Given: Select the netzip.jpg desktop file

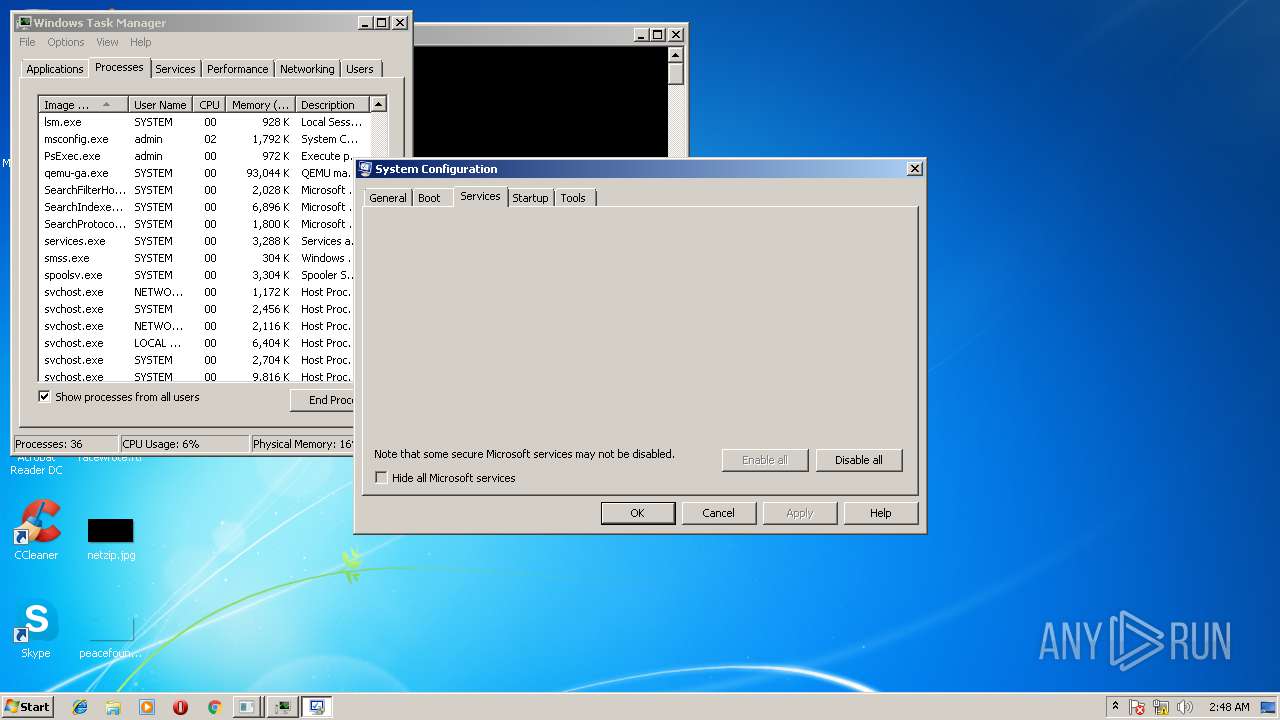Looking at the screenshot, I should [110, 539].
